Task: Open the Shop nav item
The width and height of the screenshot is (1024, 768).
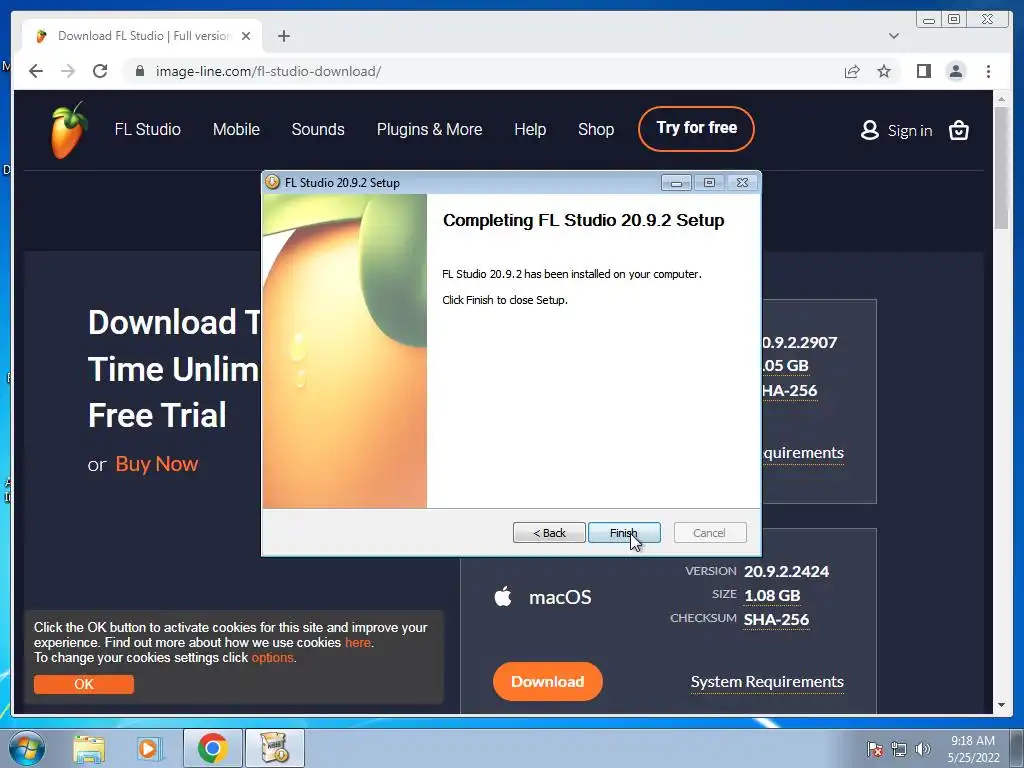Action: point(596,129)
